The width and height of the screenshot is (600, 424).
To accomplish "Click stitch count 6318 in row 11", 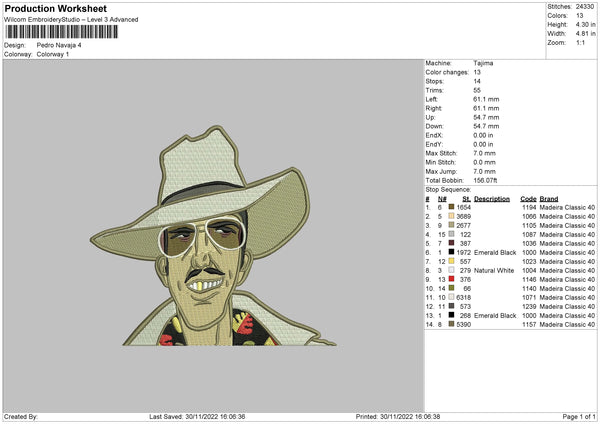I will tap(464, 297).
